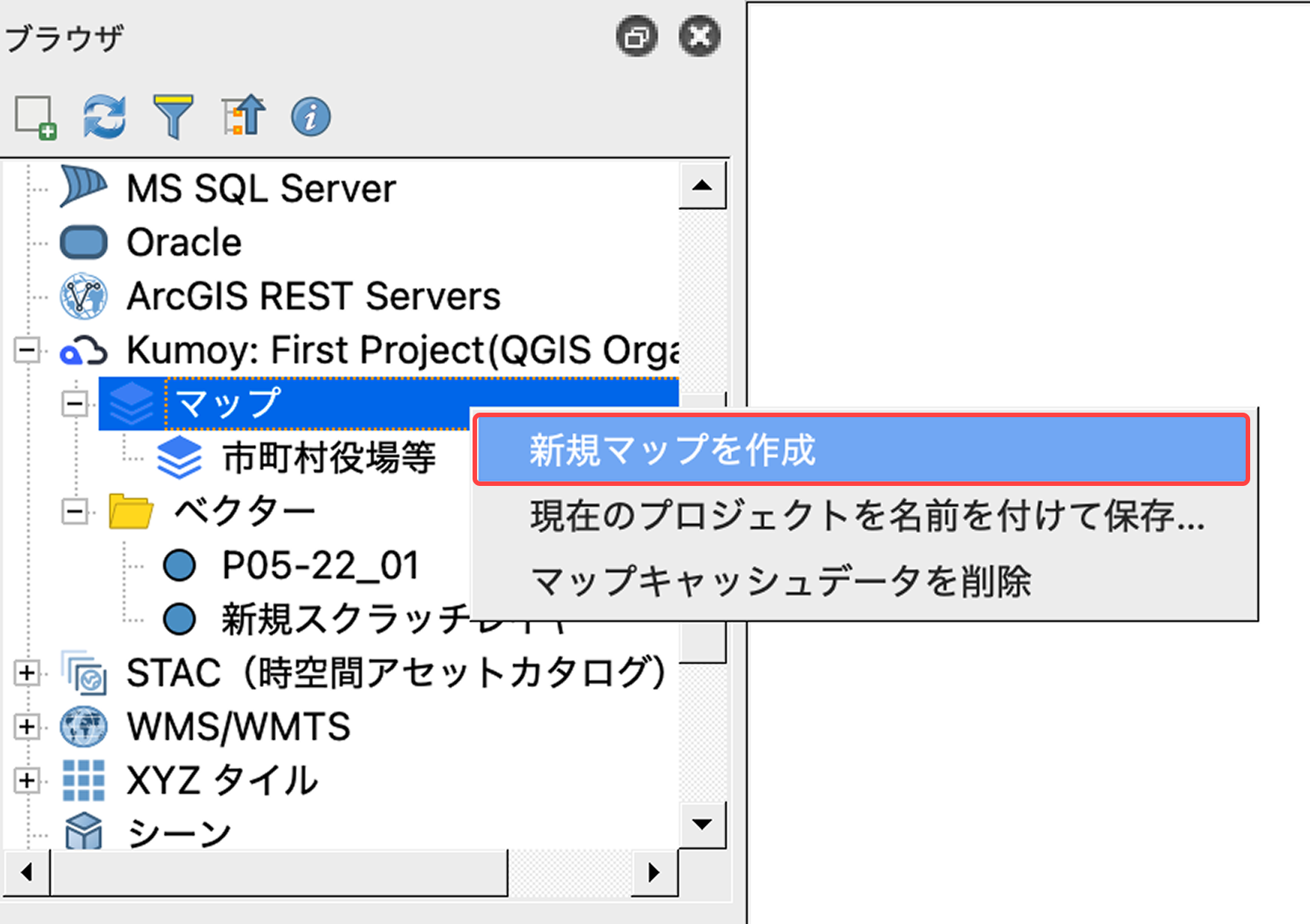Select the MS SQL Server entry
The width and height of the screenshot is (1310, 924).
point(260,188)
